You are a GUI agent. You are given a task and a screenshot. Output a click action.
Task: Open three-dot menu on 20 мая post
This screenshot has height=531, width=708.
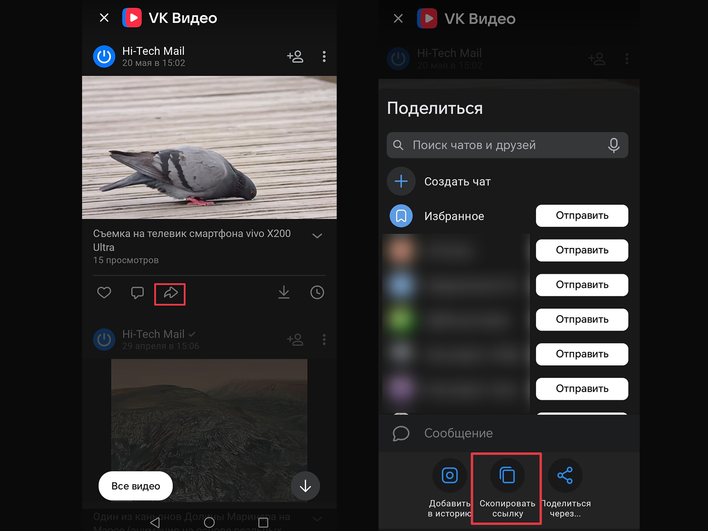coord(324,56)
